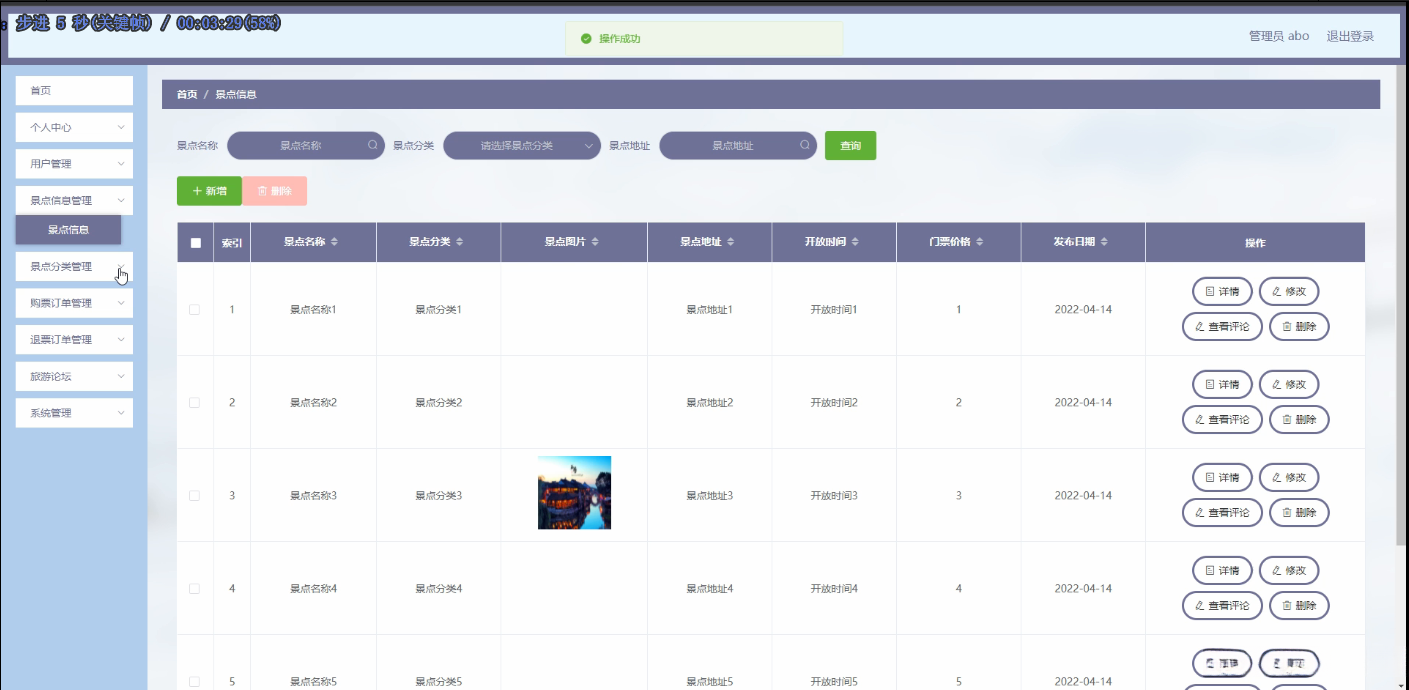Open 详情 for 景点名称2 row

click(1222, 384)
